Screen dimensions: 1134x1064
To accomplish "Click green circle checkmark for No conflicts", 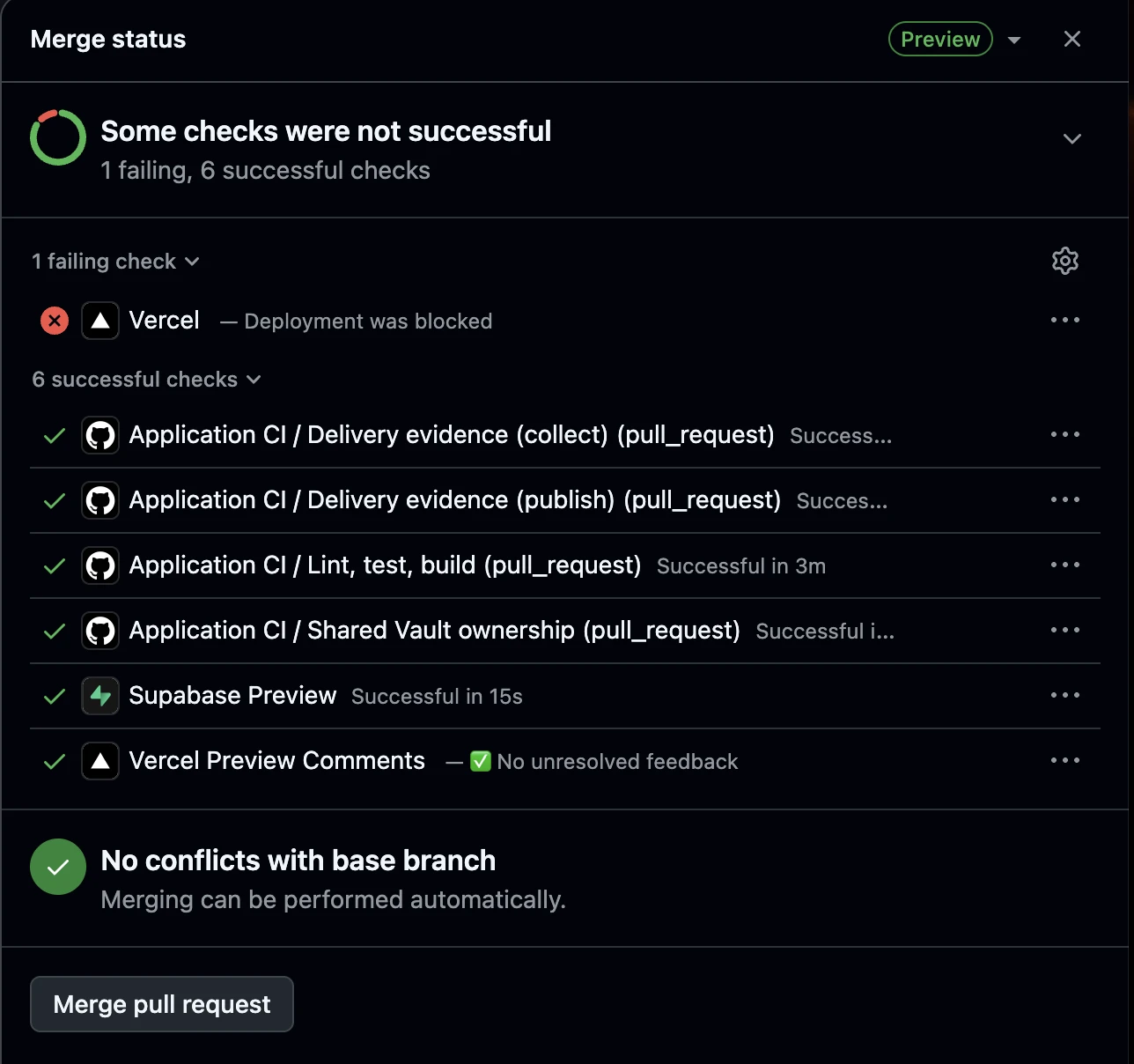I will pos(58,867).
